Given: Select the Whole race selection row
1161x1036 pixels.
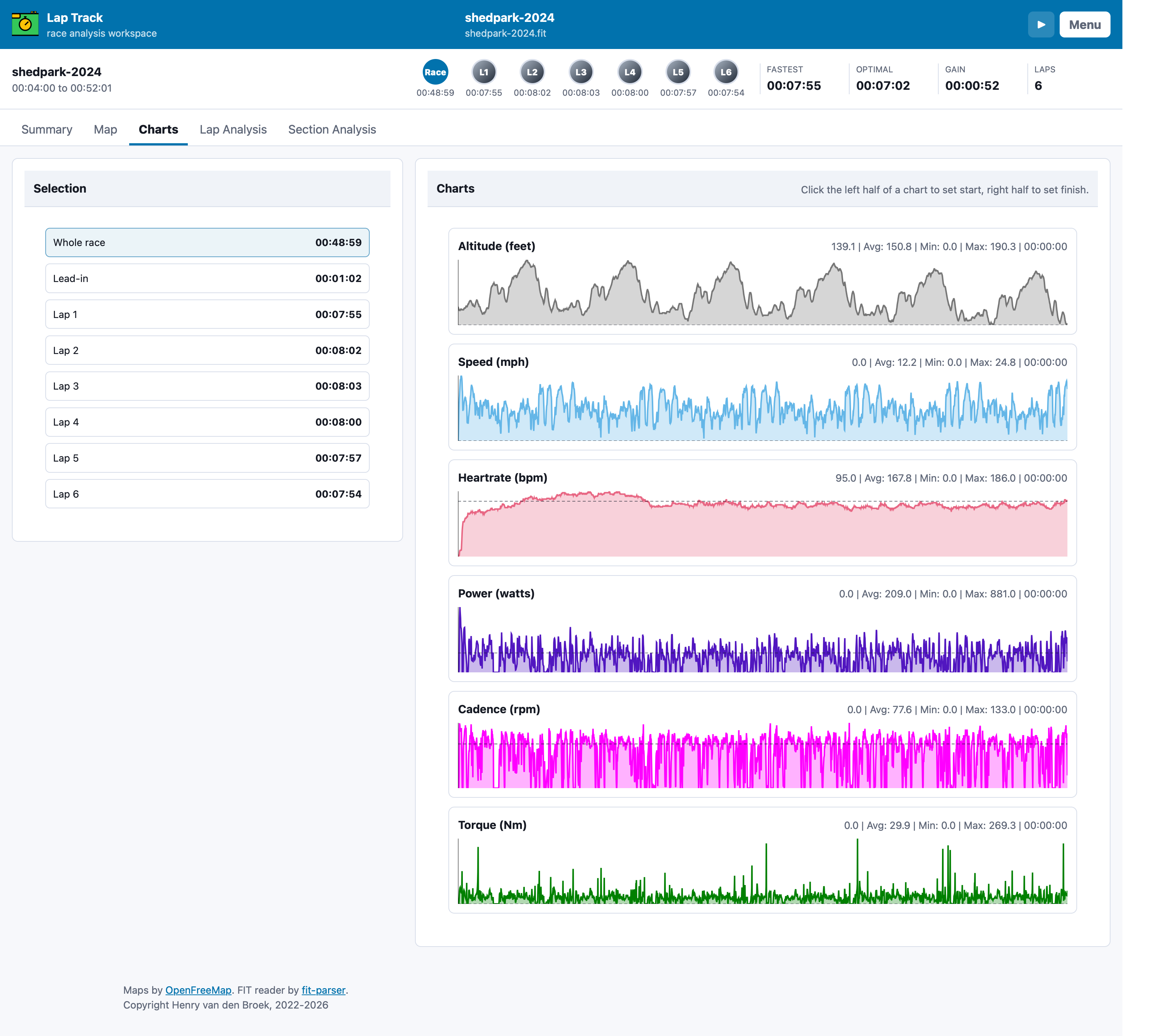Looking at the screenshot, I should pyautogui.click(x=207, y=243).
